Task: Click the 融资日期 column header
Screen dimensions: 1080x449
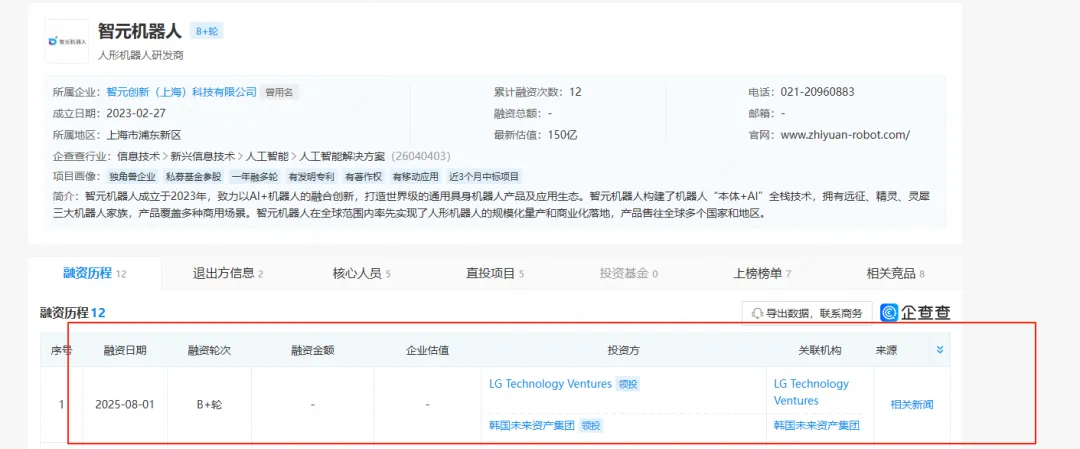Action: click(125, 350)
